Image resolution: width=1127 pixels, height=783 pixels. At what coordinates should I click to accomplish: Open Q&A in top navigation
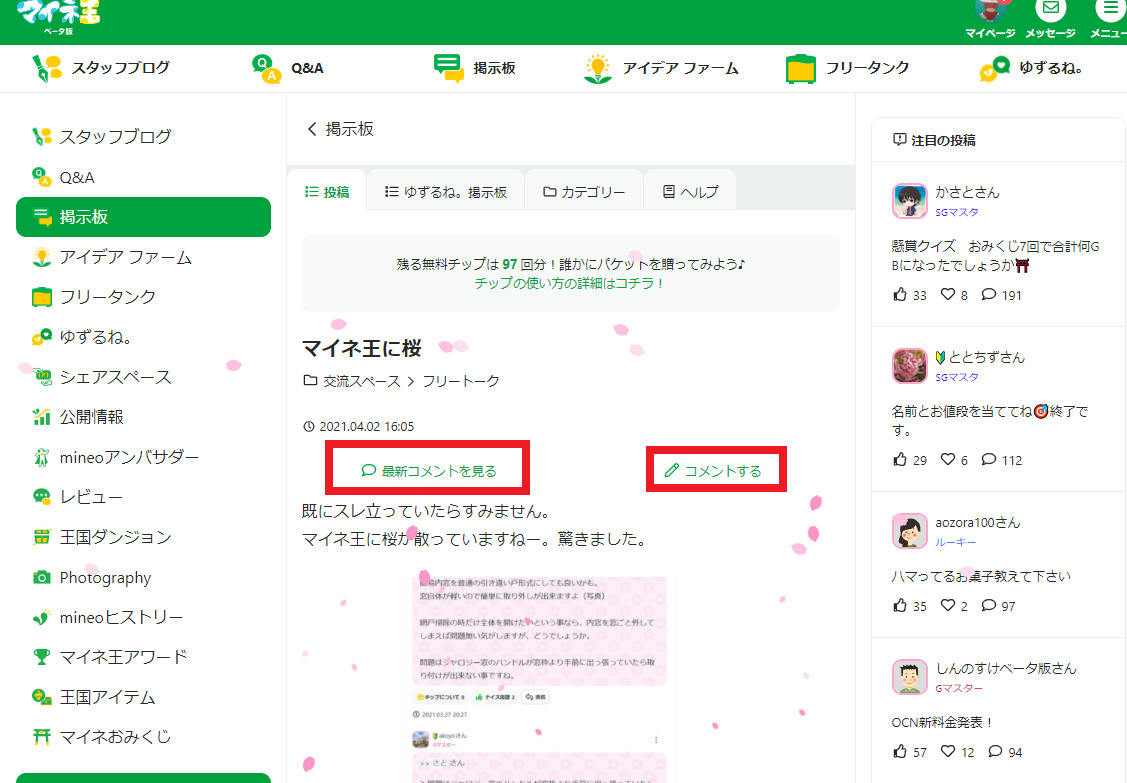tap(288, 68)
